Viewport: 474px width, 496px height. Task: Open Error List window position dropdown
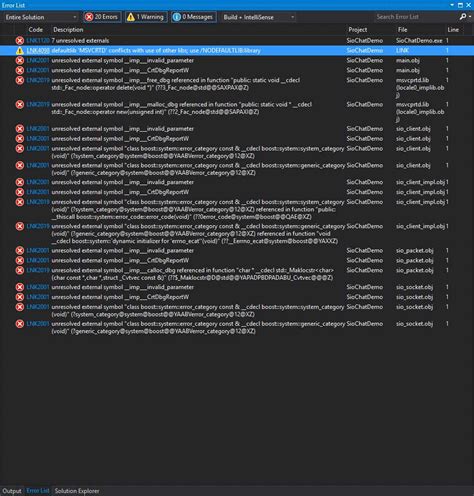pos(452,5)
